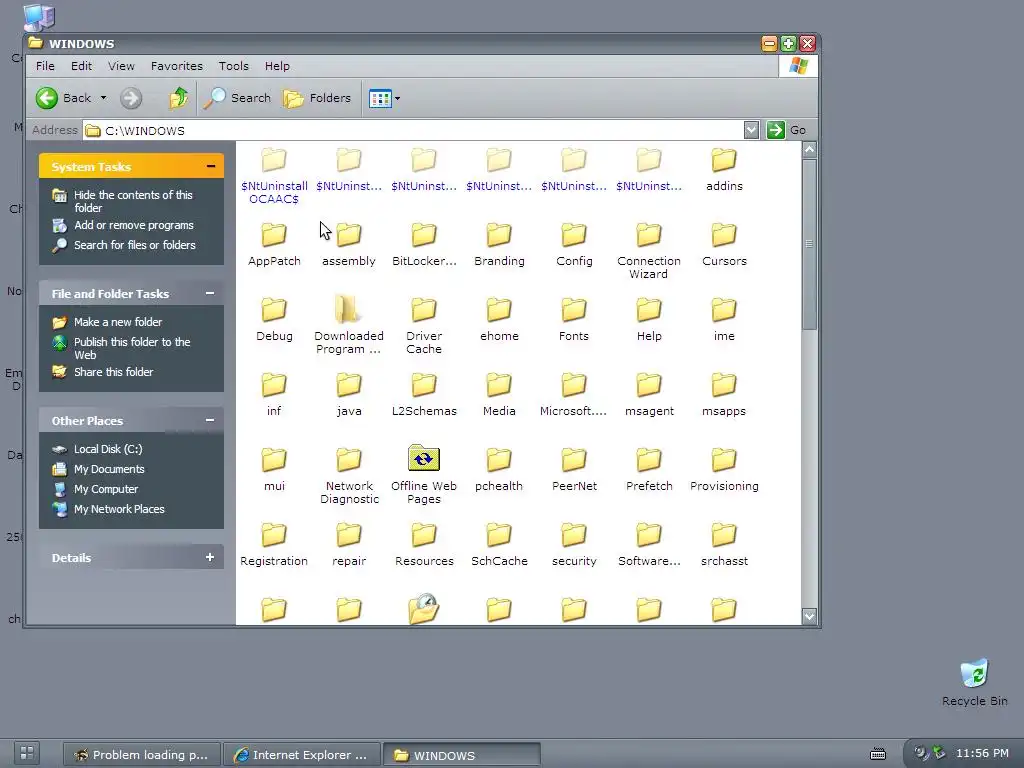1024x768 pixels.
Task: Open the Views dropdown arrow
Action: point(397,99)
